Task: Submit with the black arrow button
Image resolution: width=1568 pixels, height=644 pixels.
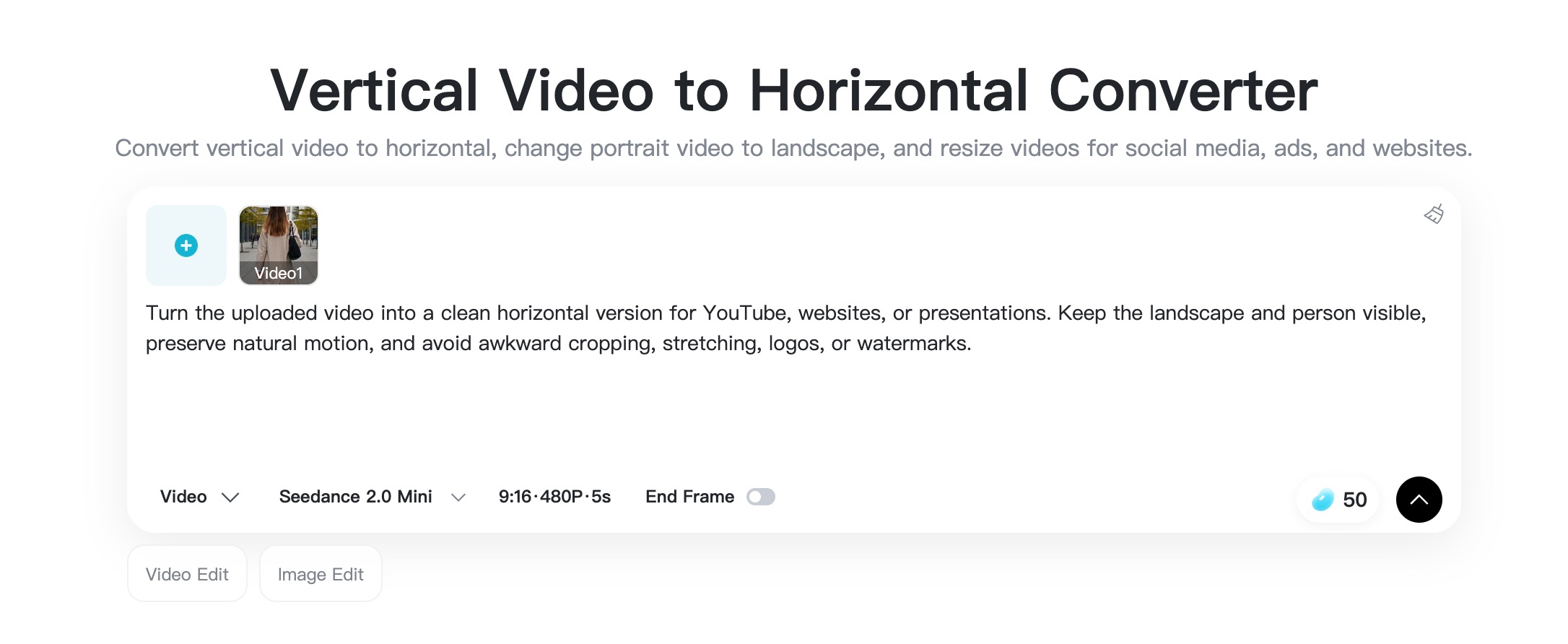Action: point(1419,500)
